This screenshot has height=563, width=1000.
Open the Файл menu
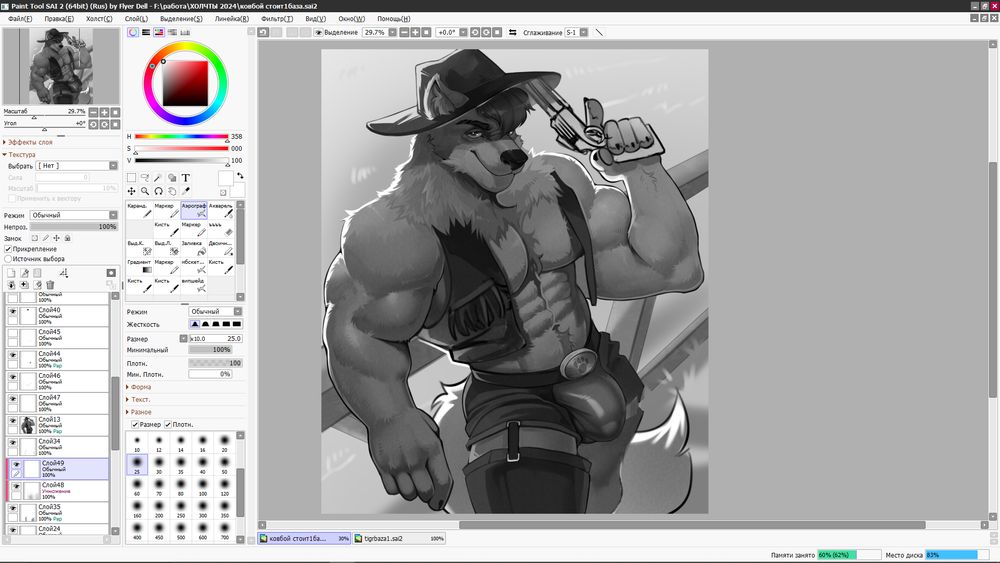point(20,18)
